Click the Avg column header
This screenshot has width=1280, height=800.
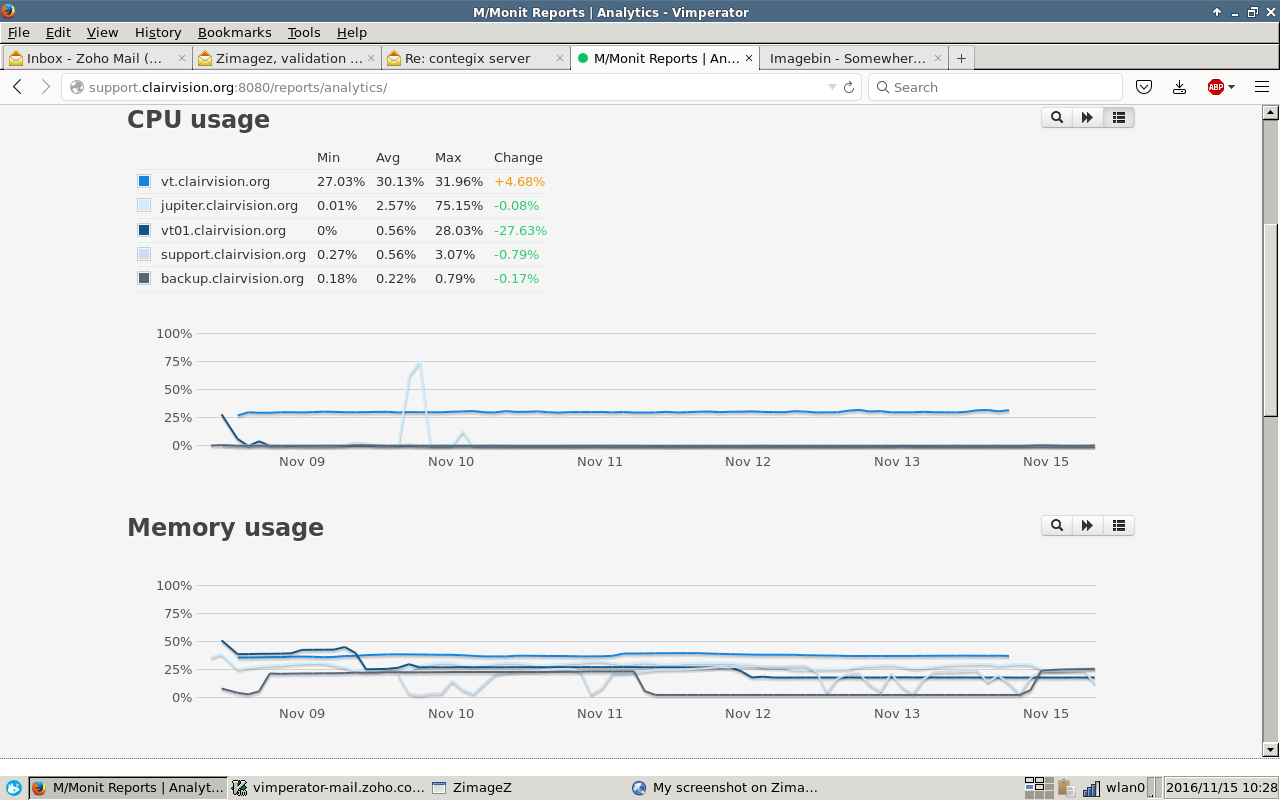388,157
